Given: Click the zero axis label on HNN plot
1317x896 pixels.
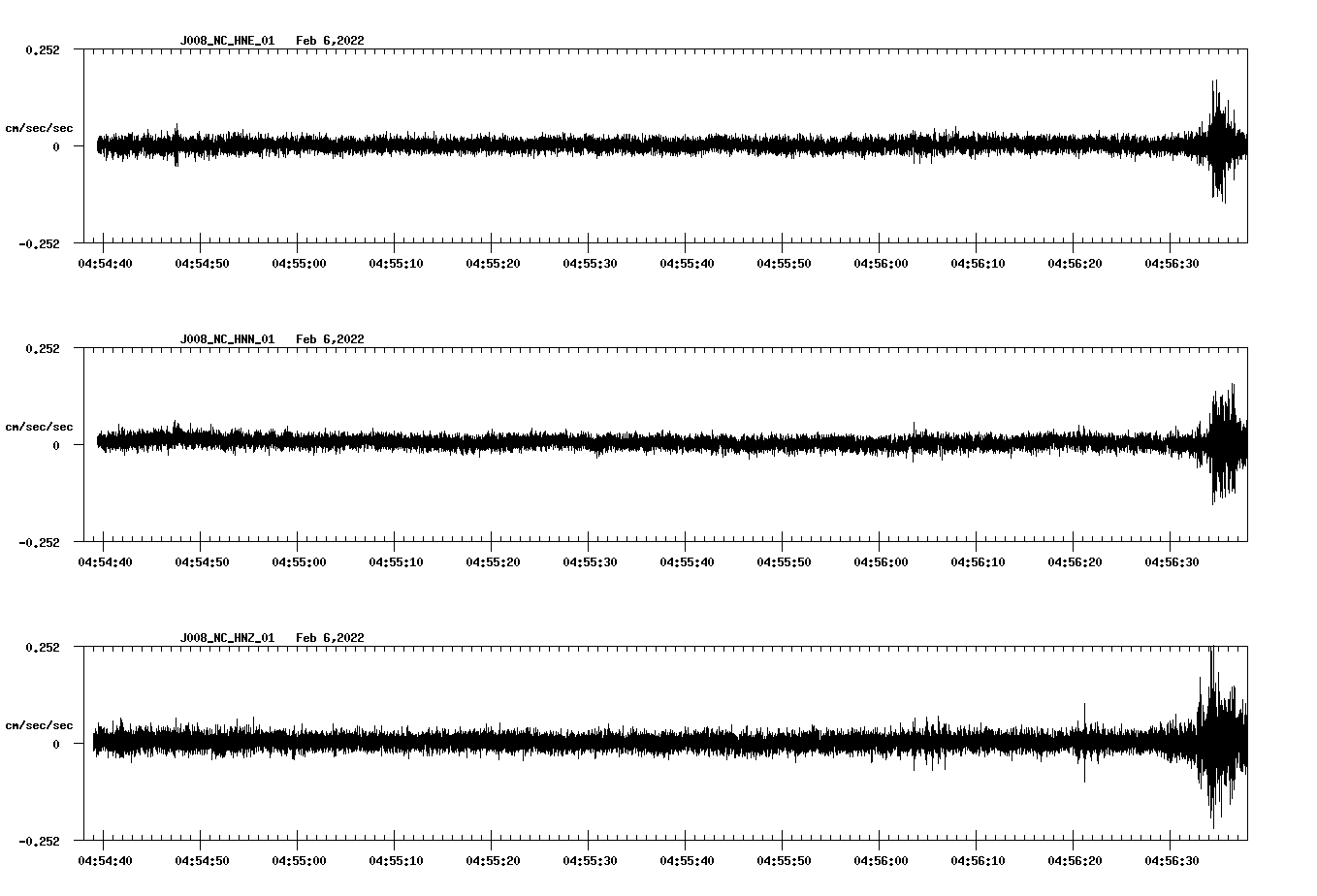Looking at the screenshot, I should pyautogui.click(x=56, y=445).
